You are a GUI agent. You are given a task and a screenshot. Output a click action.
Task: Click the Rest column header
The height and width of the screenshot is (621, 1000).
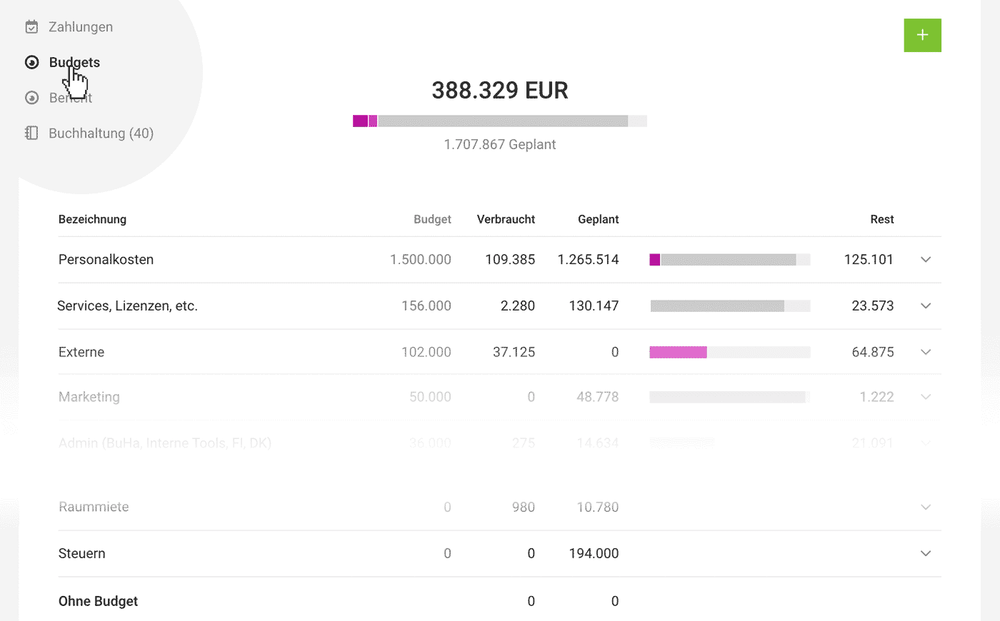882,219
